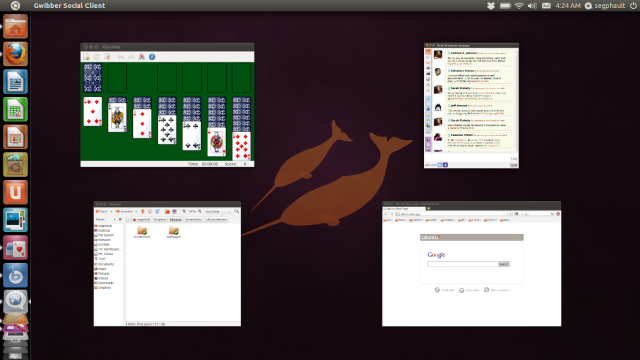This screenshot has width=640, height=360.
Task: Click Forward button in Pictures file window
Action: pos(124,211)
